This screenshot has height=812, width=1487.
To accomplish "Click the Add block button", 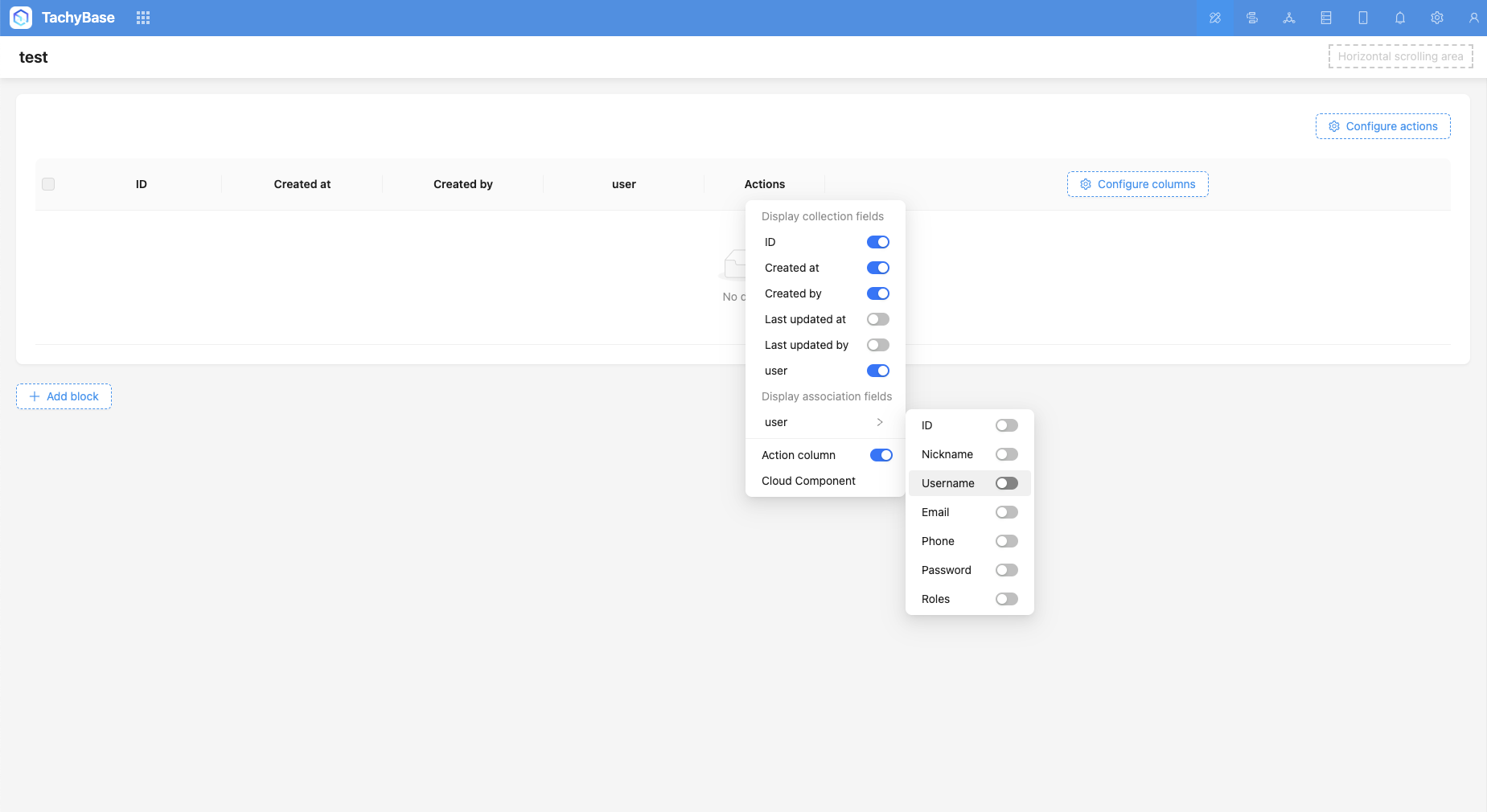I will click(64, 396).
